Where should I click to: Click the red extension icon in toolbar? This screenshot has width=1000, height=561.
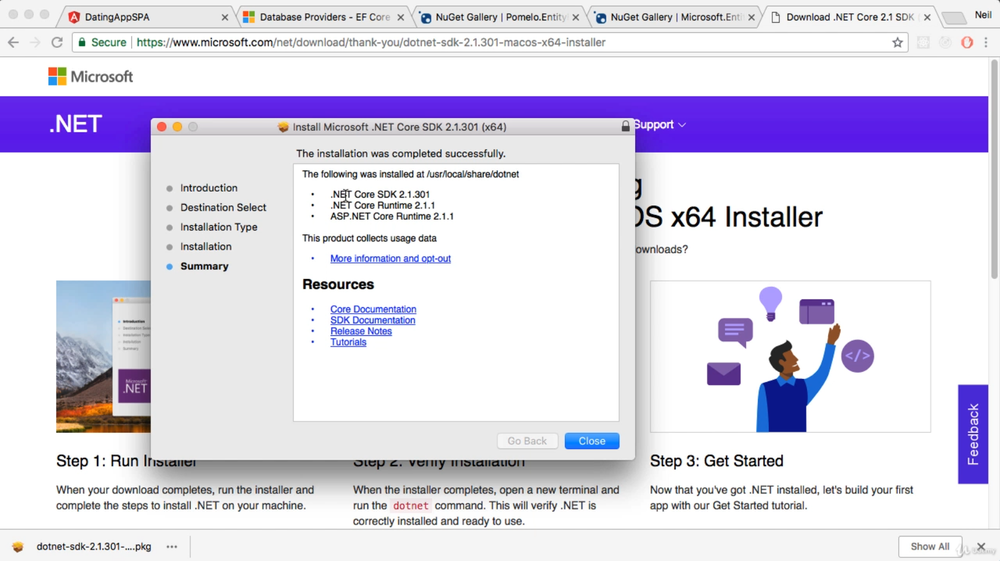click(x=967, y=43)
